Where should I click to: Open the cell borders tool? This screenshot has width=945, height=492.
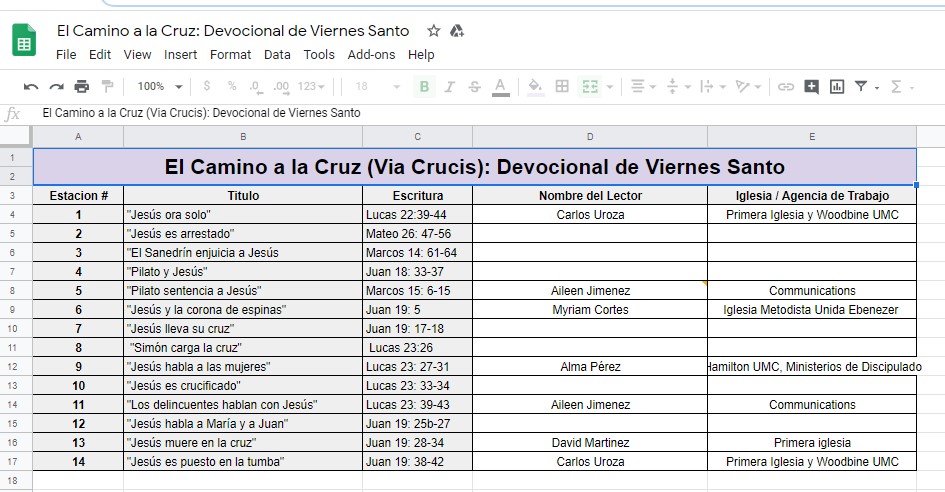(x=562, y=87)
